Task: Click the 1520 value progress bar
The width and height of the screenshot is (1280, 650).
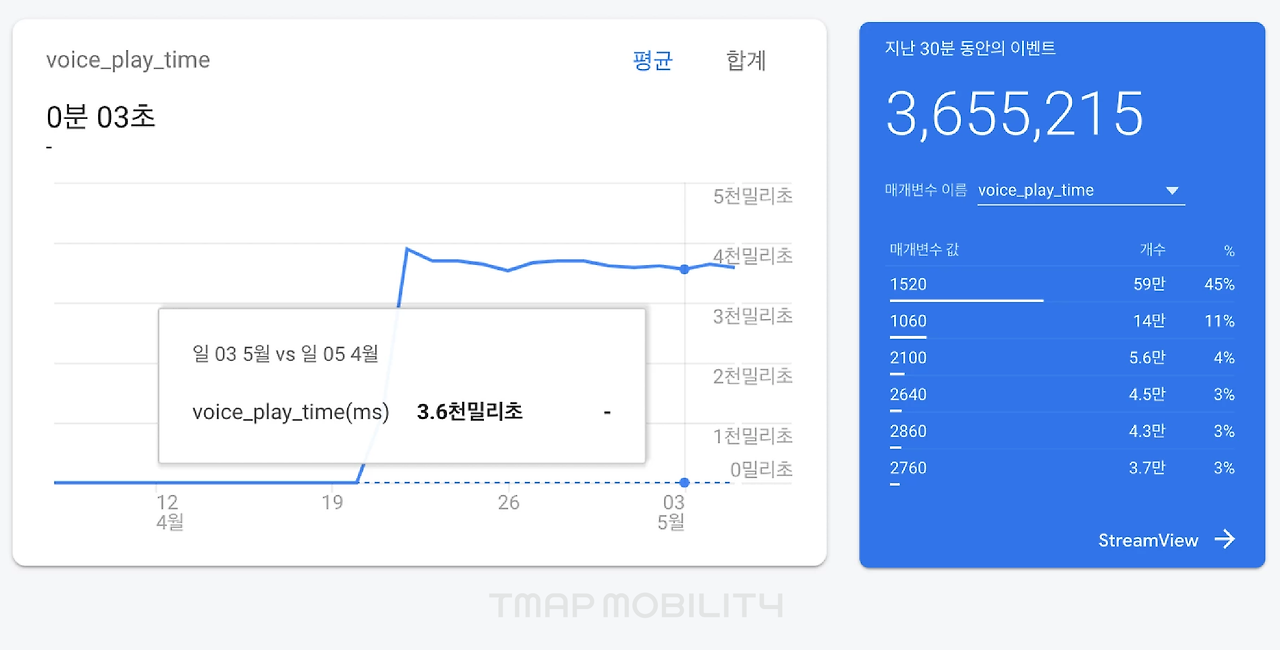Action: [965, 298]
